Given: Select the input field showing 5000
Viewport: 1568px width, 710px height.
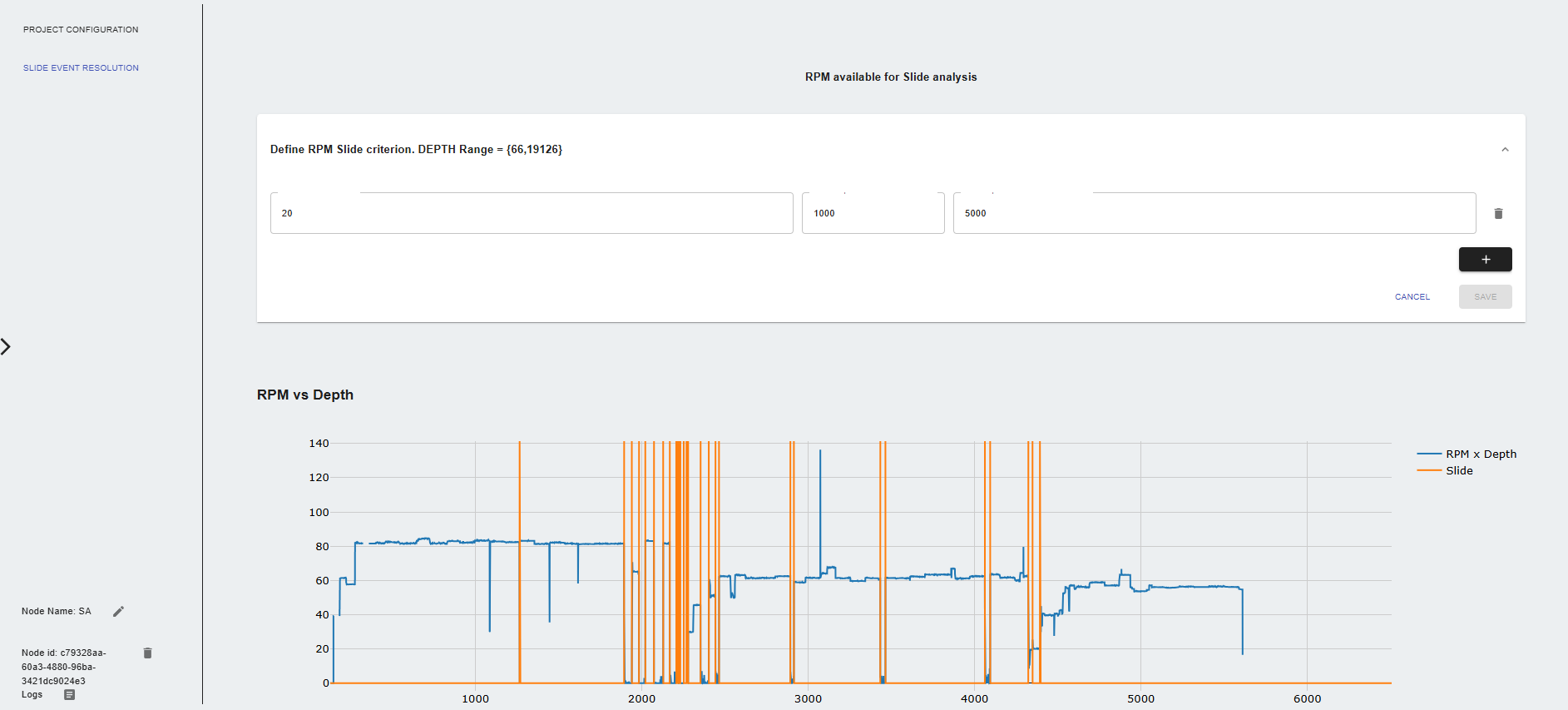Looking at the screenshot, I should pos(1214,214).
